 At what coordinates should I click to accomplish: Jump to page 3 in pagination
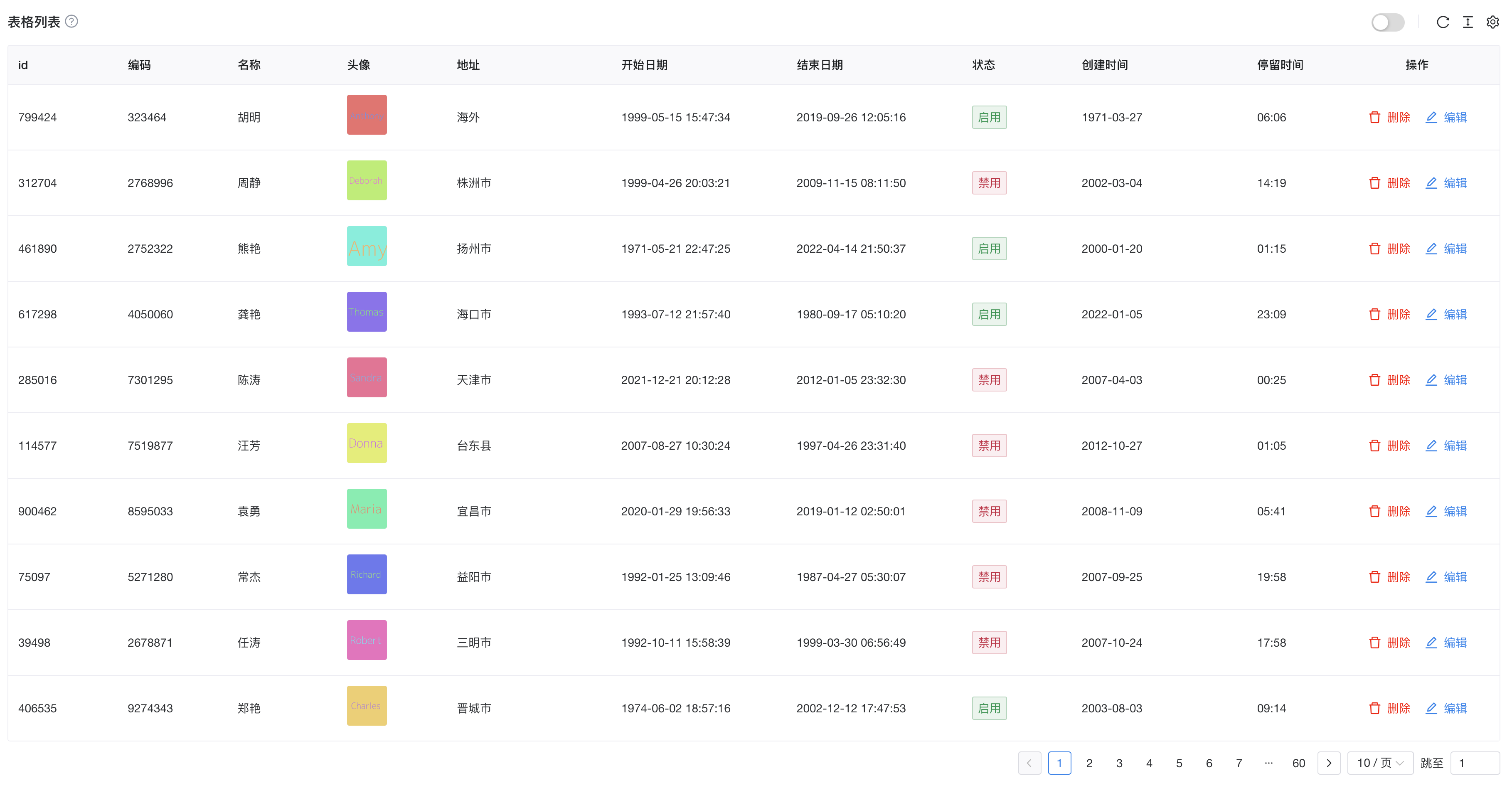click(1119, 763)
